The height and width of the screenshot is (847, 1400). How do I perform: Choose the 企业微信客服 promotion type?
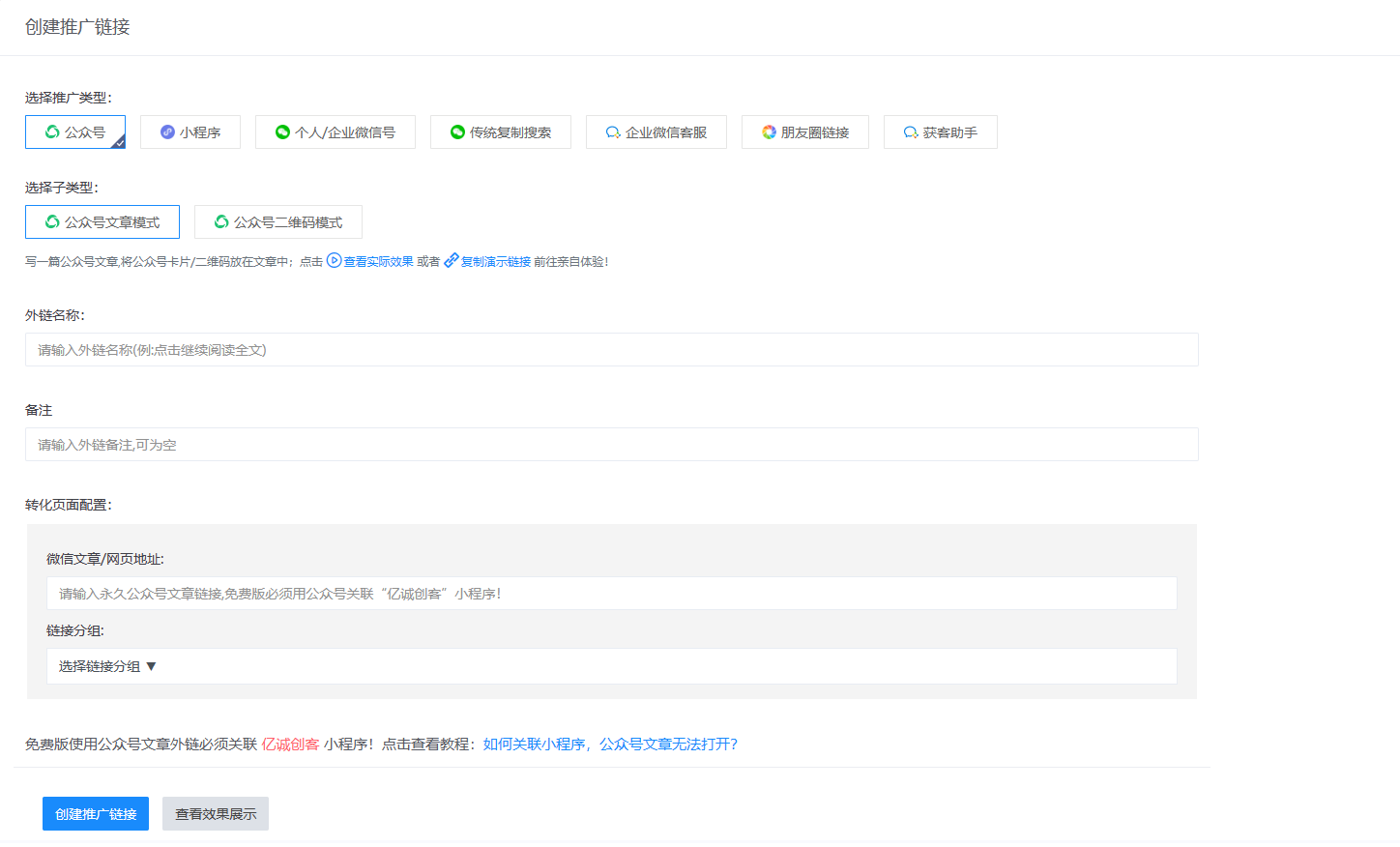[x=612, y=131]
